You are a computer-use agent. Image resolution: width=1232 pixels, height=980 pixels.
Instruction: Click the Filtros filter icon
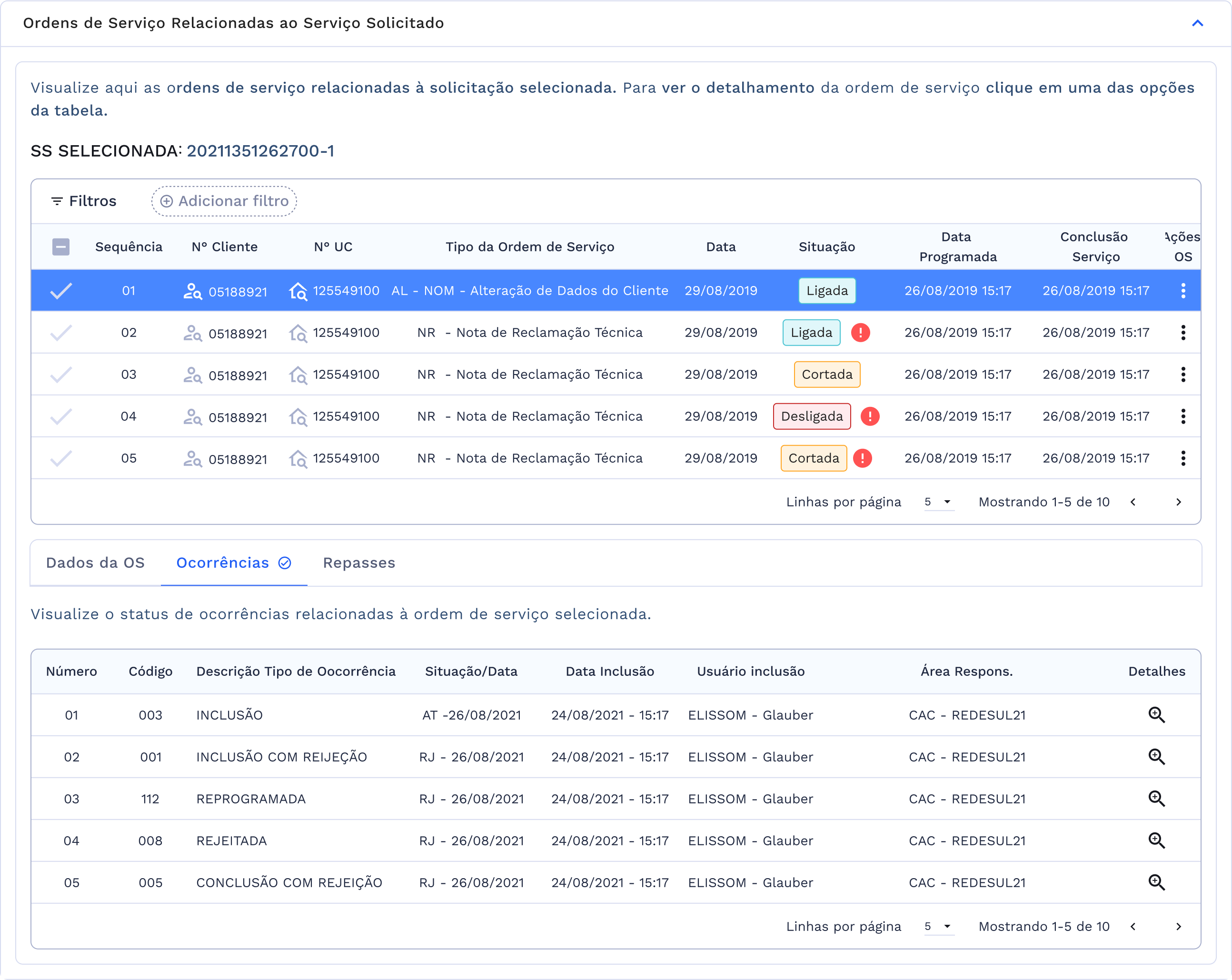click(x=57, y=201)
